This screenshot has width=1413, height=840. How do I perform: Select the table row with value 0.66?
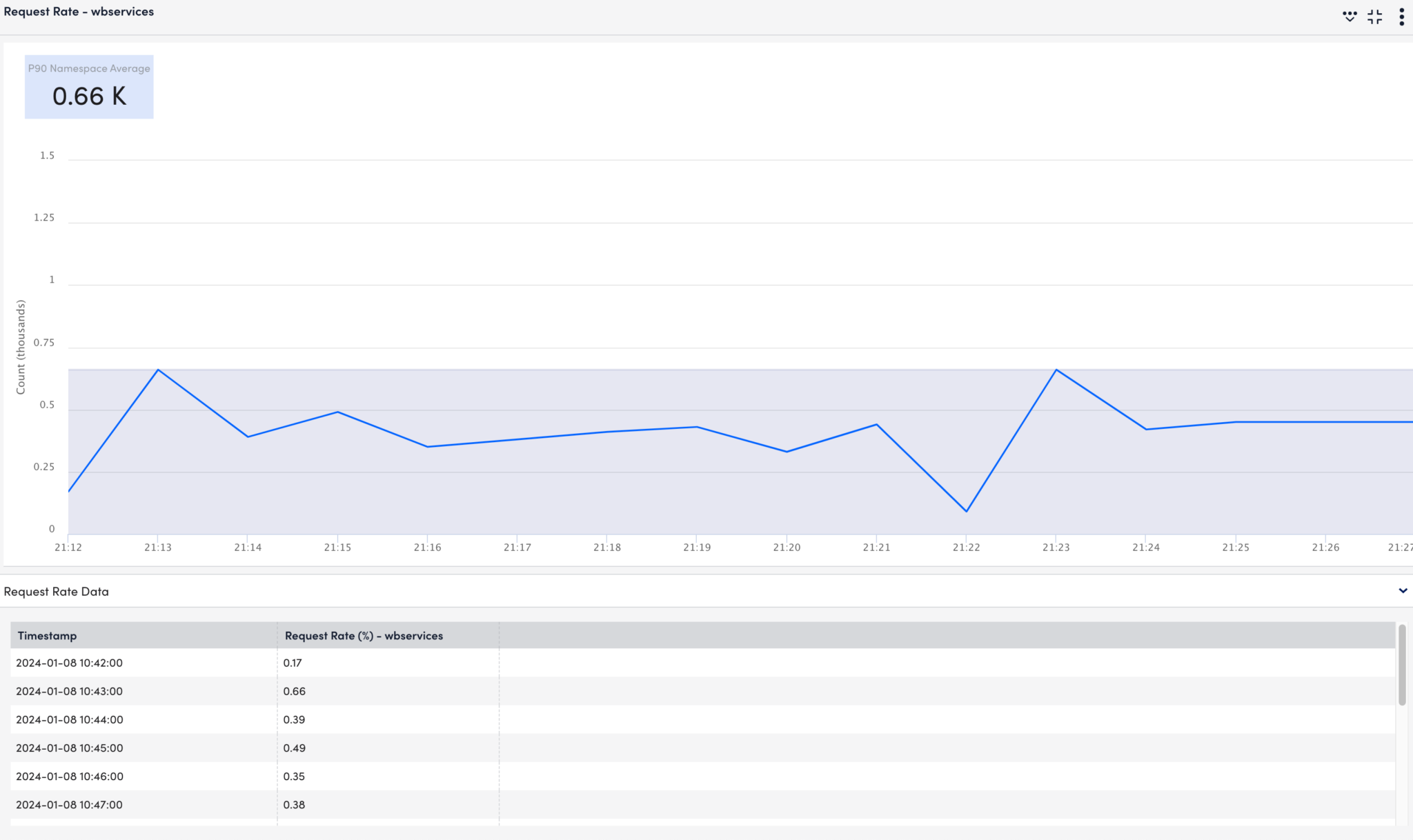[293, 690]
